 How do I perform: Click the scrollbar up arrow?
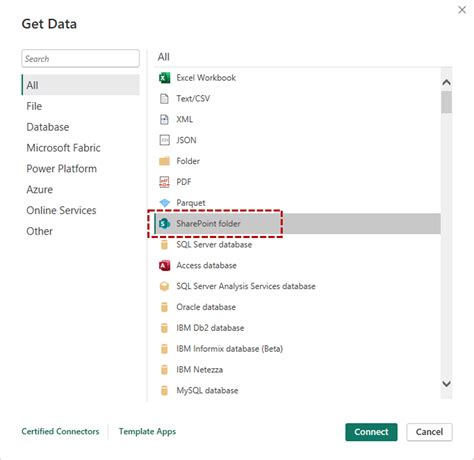[446, 82]
